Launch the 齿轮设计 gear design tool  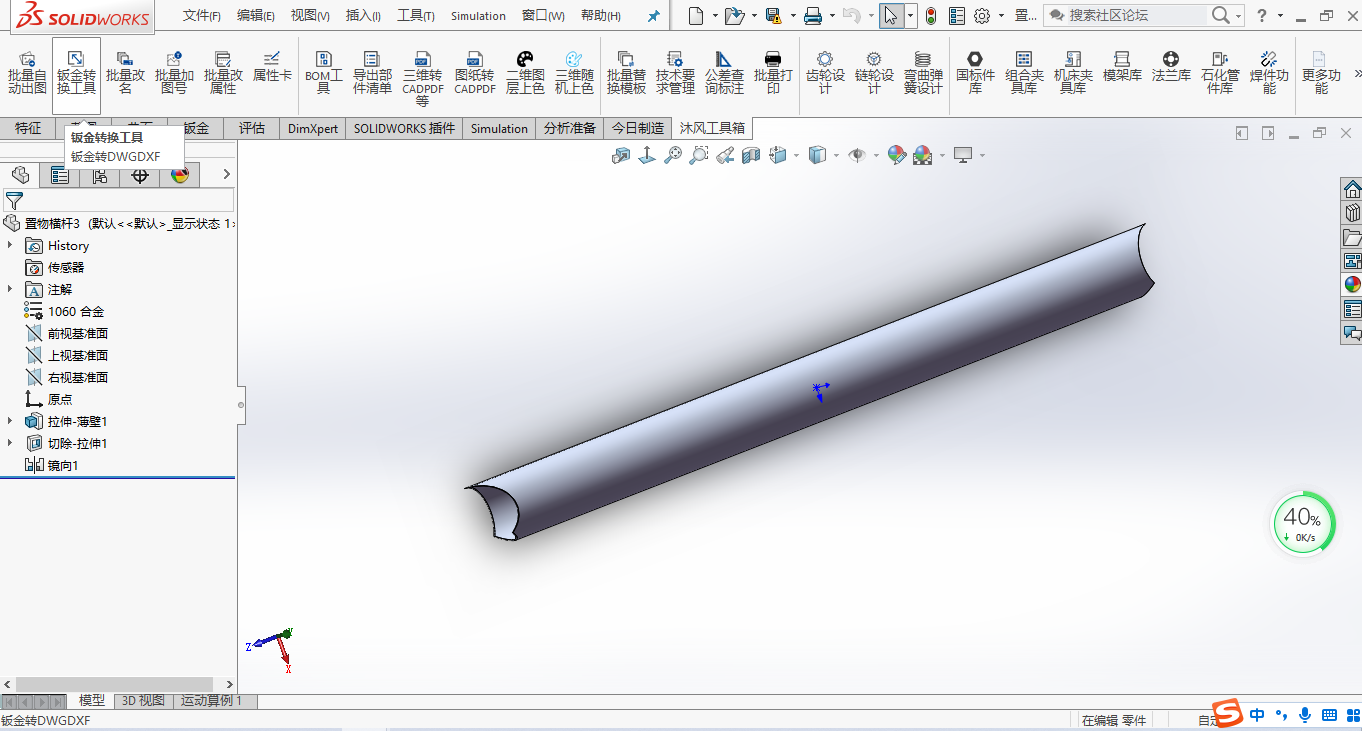825,75
